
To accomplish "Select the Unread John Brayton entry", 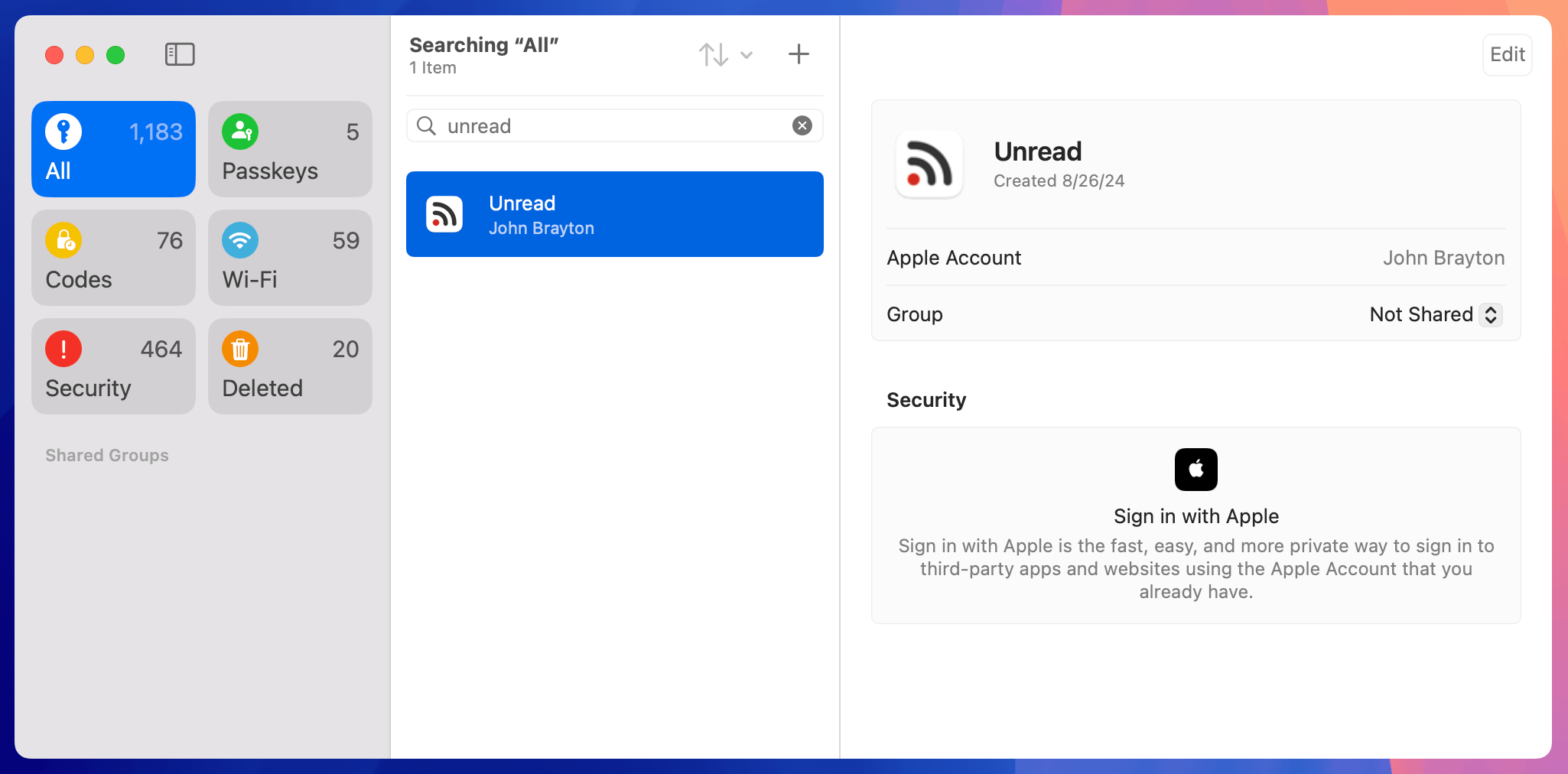I will point(615,214).
